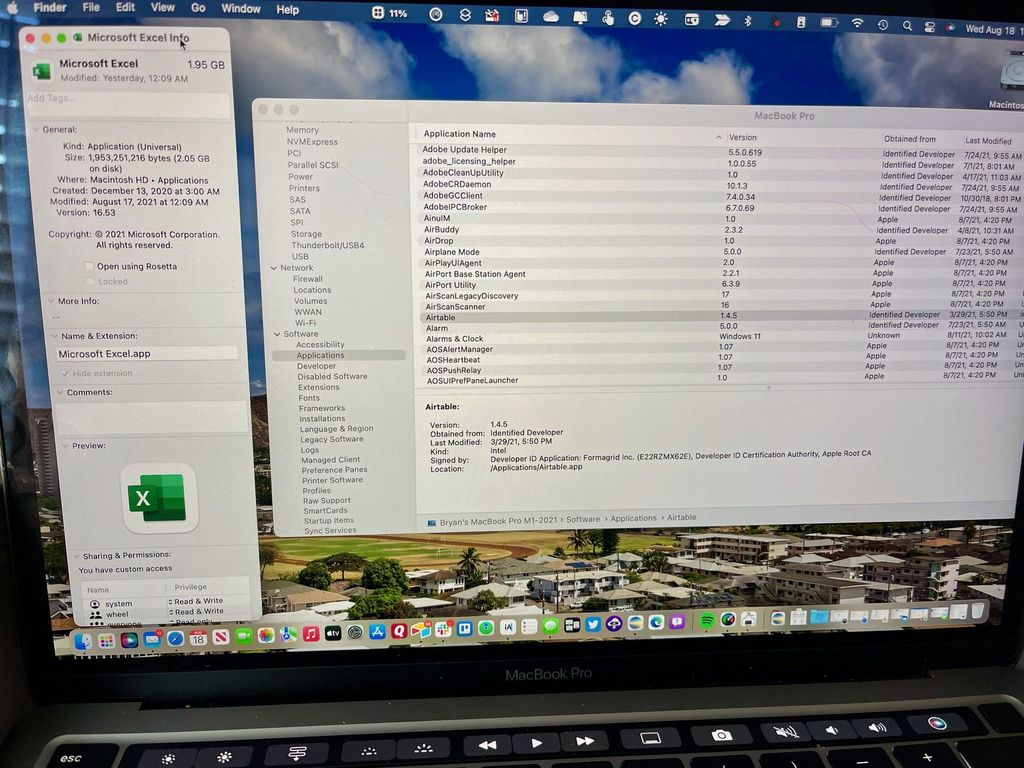Check the Locked checkbox
Screen dimensions: 1024x768
point(89,281)
